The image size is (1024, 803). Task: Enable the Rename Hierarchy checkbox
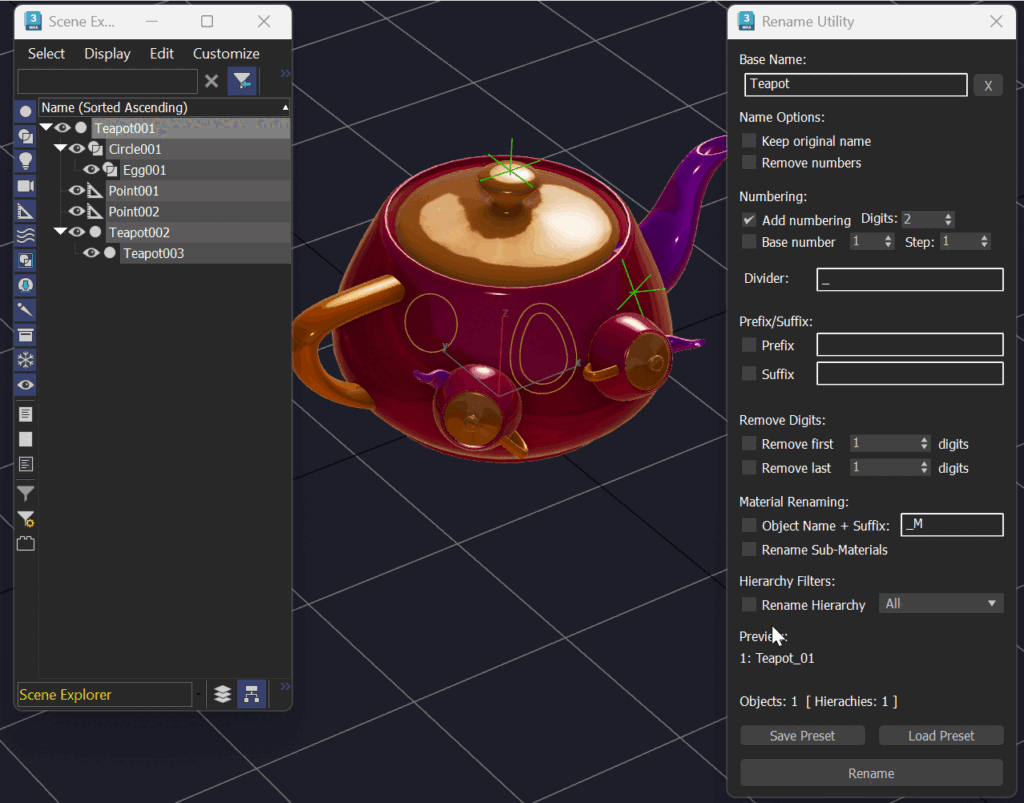pyautogui.click(x=749, y=605)
